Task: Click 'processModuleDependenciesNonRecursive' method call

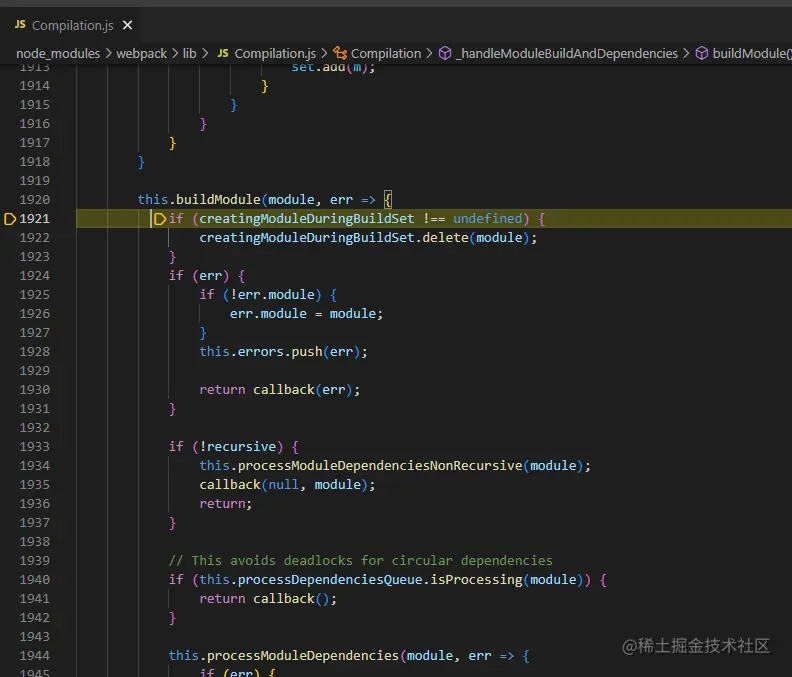Action: (380, 465)
